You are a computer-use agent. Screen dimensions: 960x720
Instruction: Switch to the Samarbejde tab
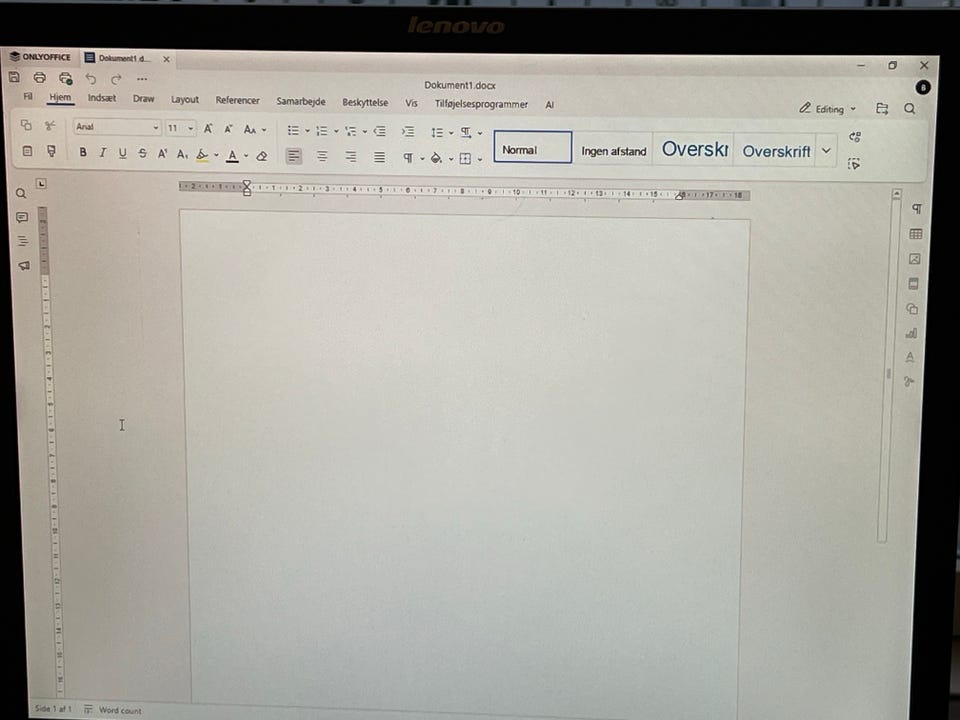[301, 101]
